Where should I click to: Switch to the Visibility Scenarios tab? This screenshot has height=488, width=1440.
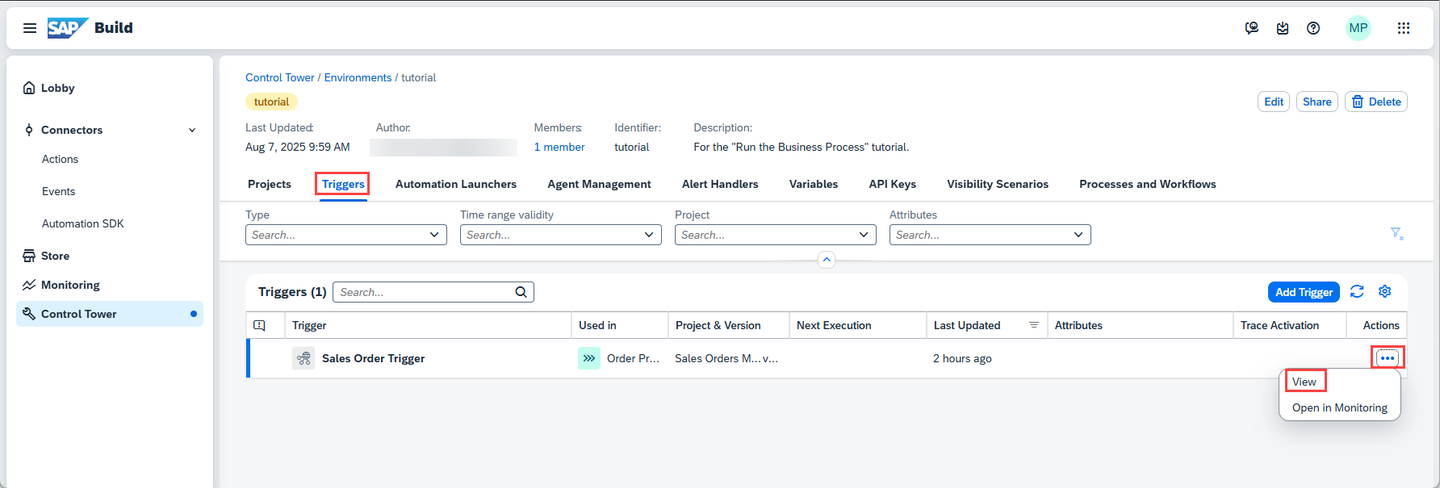(998, 184)
